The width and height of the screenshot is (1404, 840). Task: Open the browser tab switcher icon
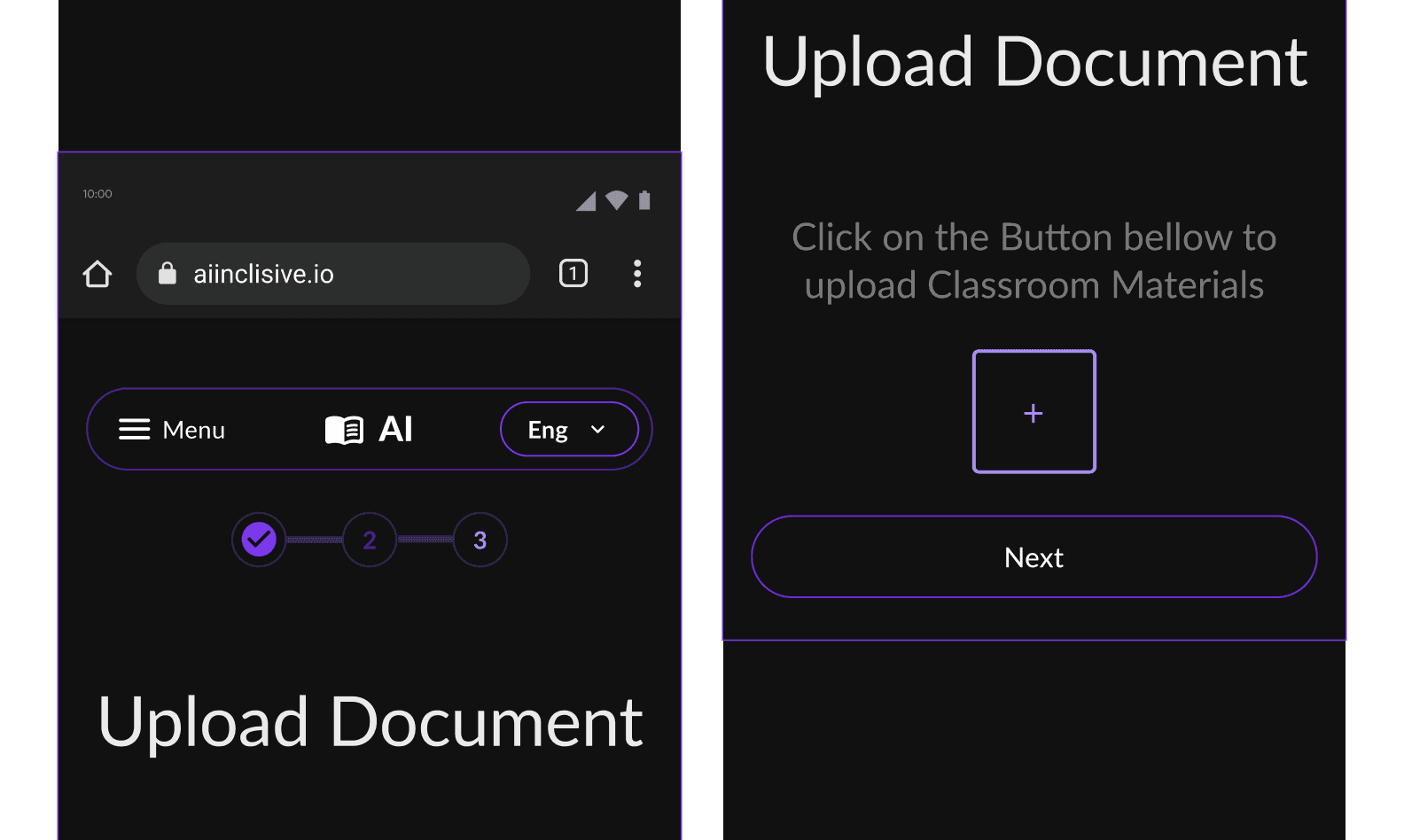(573, 273)
